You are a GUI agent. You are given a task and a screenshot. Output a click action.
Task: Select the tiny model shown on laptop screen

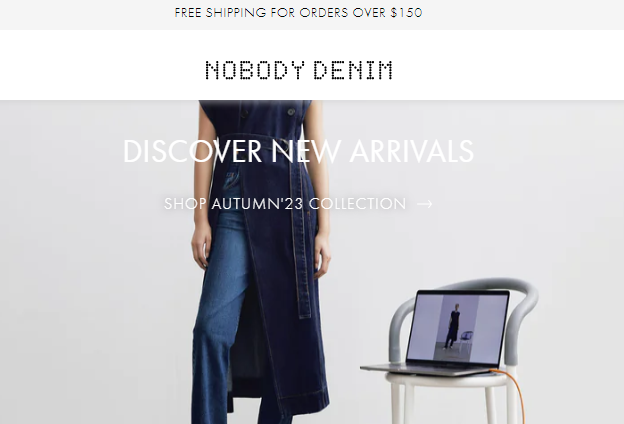tap(453, 326)
